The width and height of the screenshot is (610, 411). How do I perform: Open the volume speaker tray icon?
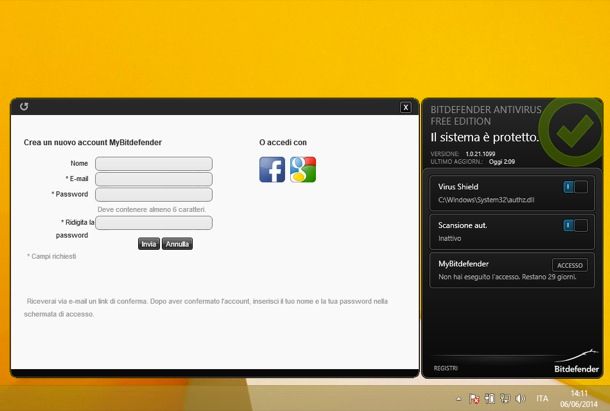pos(520,399)
